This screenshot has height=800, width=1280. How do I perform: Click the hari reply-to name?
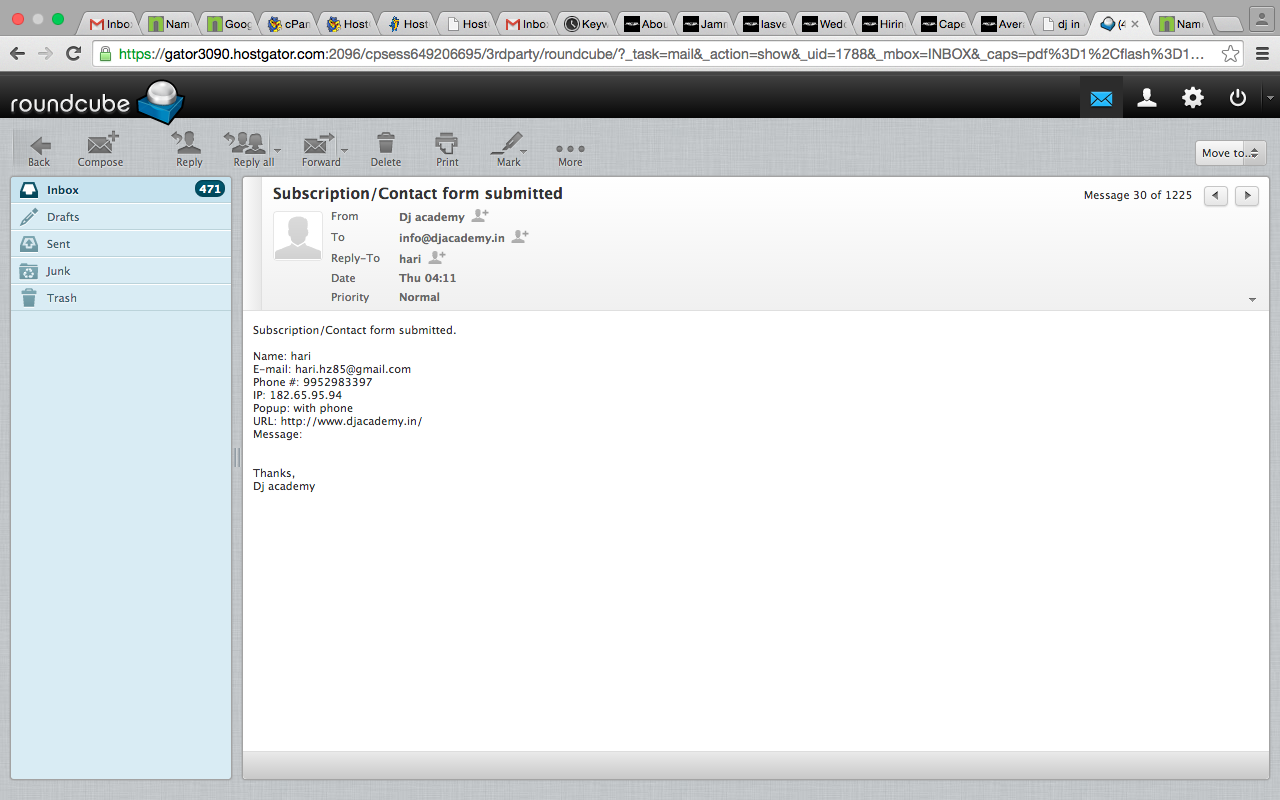[x=410, y=259]
